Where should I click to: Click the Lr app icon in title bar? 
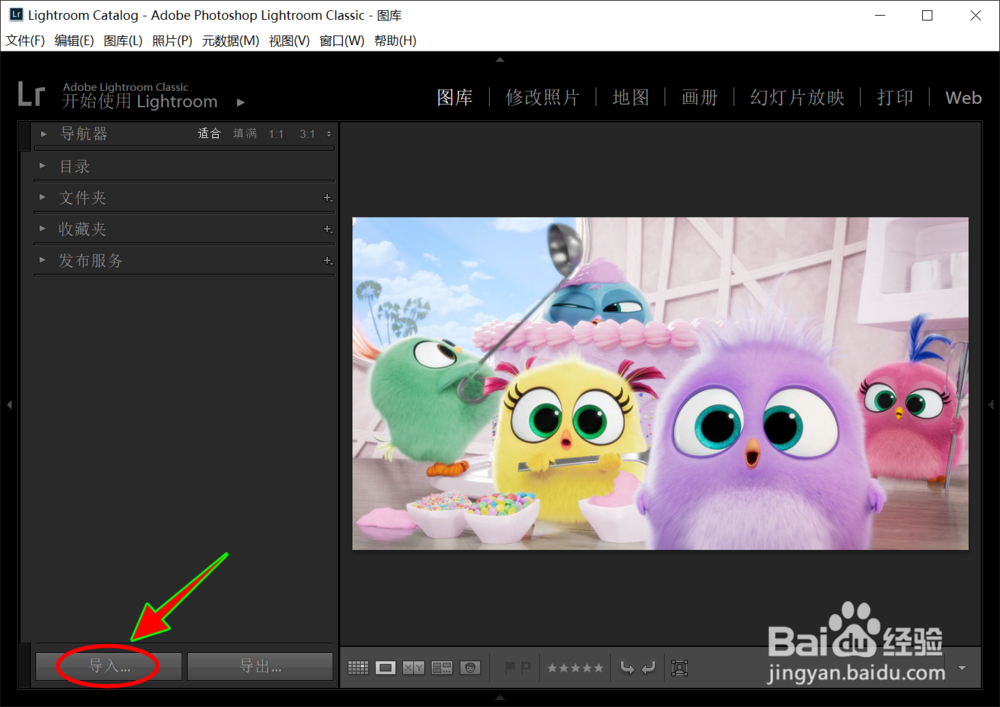(16, 14)
